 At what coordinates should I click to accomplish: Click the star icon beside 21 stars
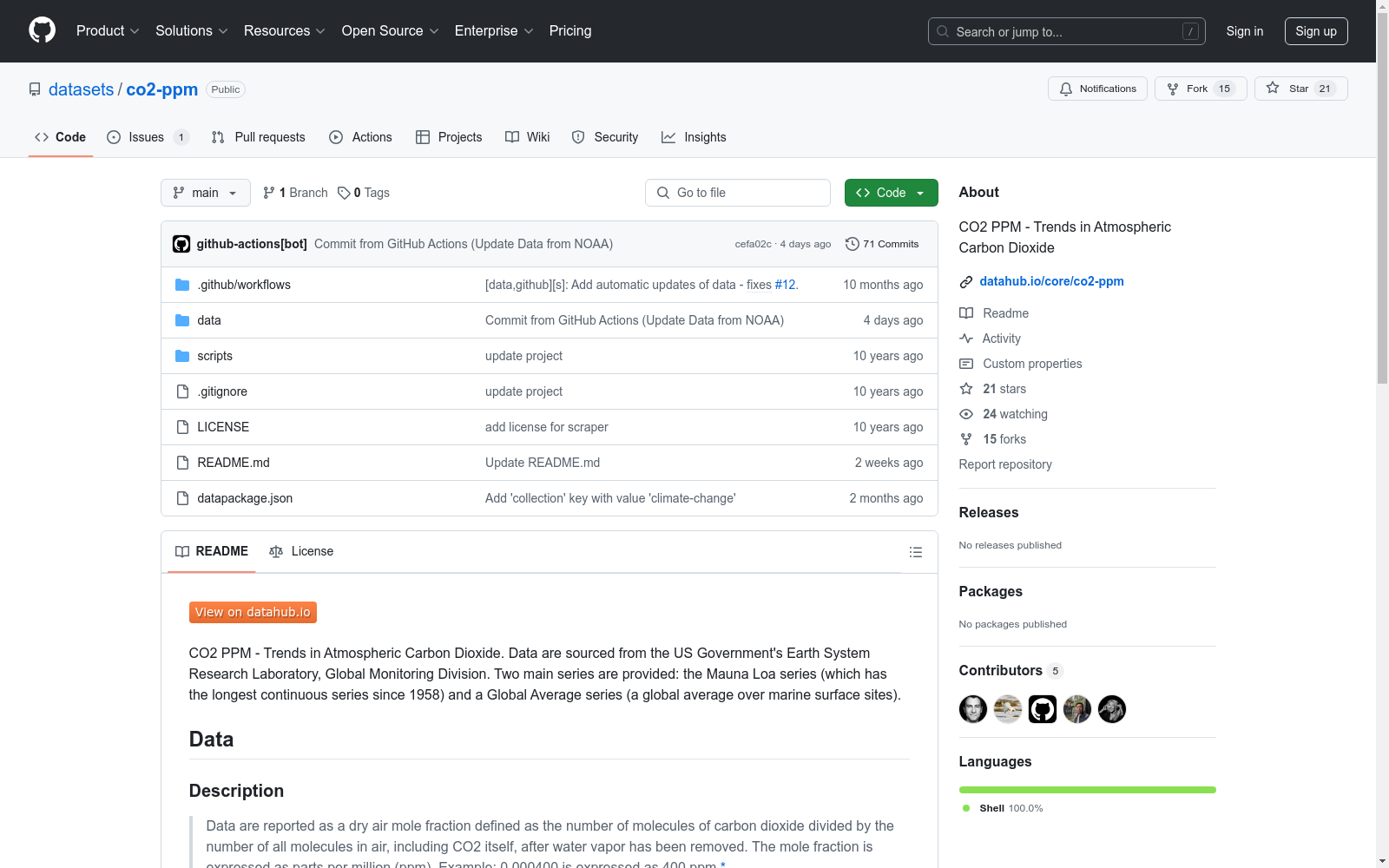coord(966,389)
